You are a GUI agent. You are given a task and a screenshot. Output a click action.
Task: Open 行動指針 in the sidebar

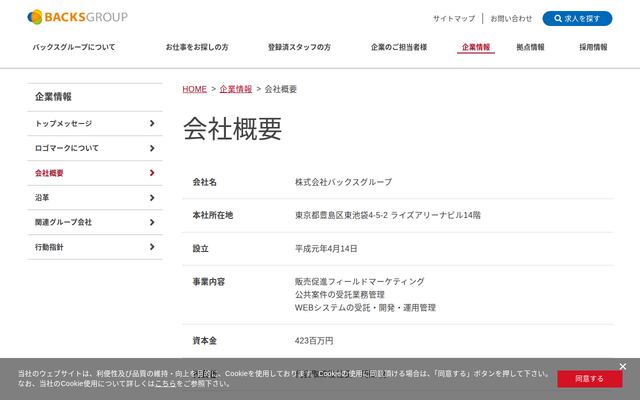[95, 247]
